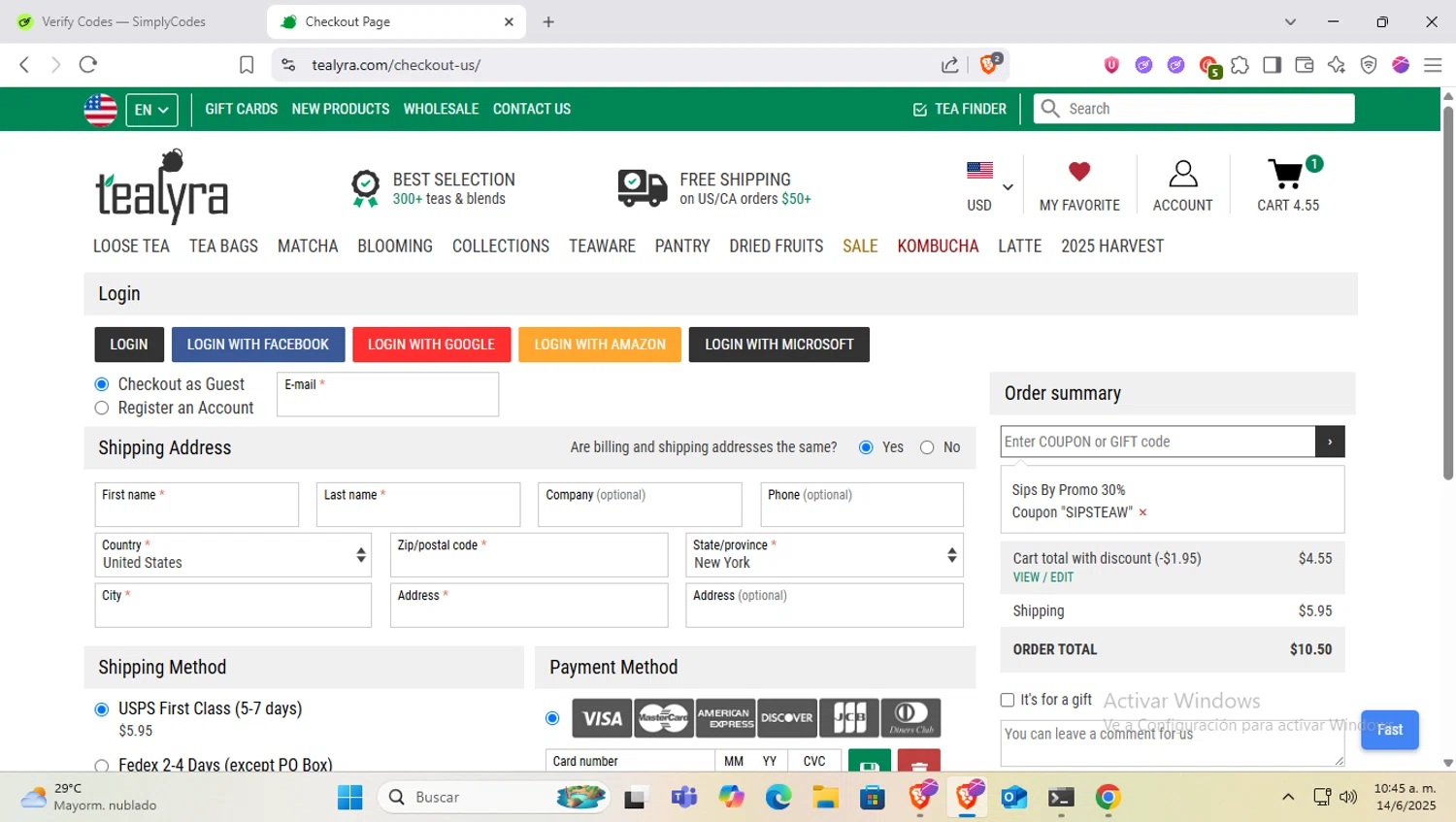Screen dimensions: 1456x822
Task: Click the Windows Start button
Action: point(349,798)
